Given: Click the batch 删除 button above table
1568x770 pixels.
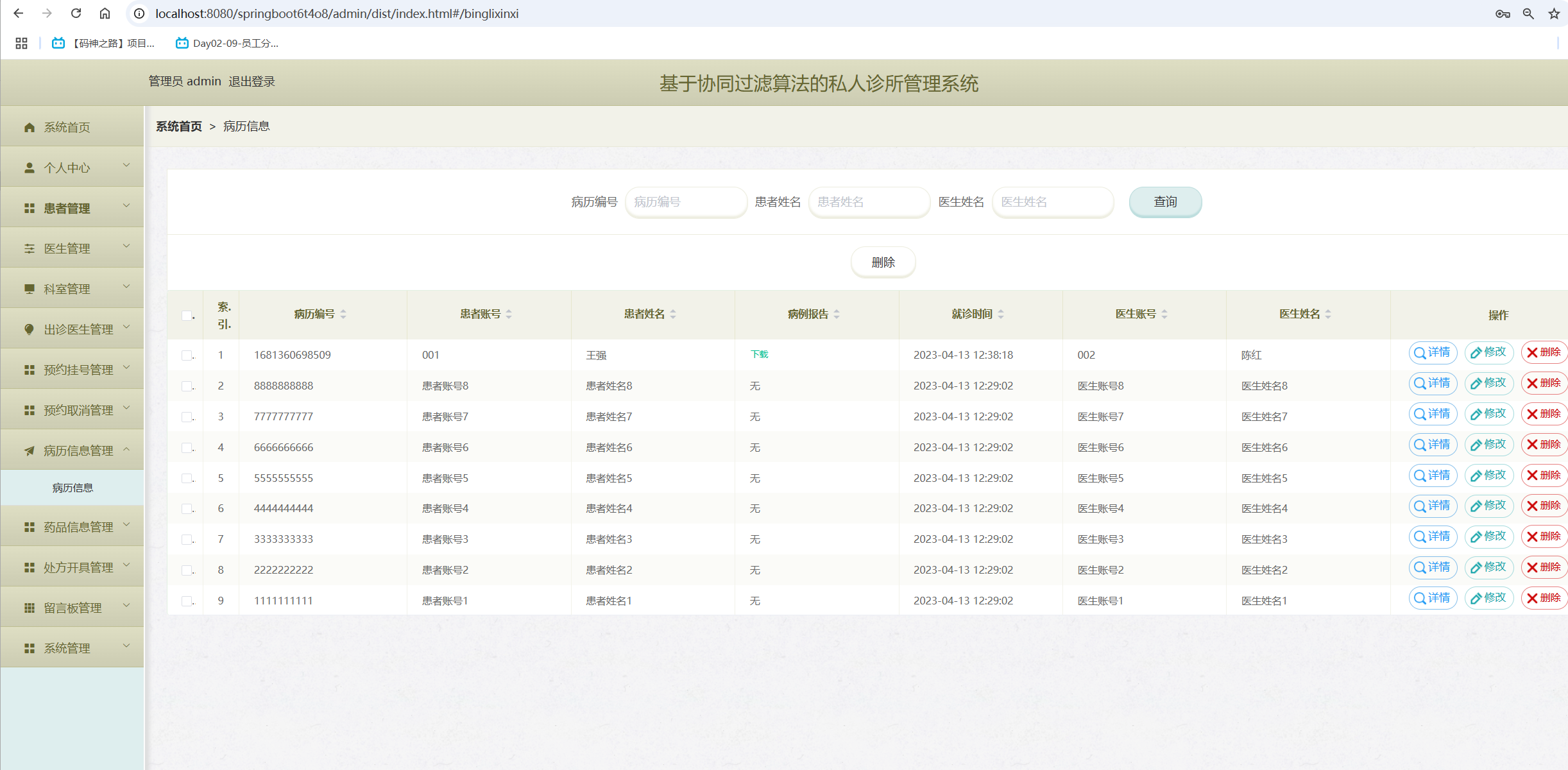Looking at the screenshot, I should coord(883,262).
